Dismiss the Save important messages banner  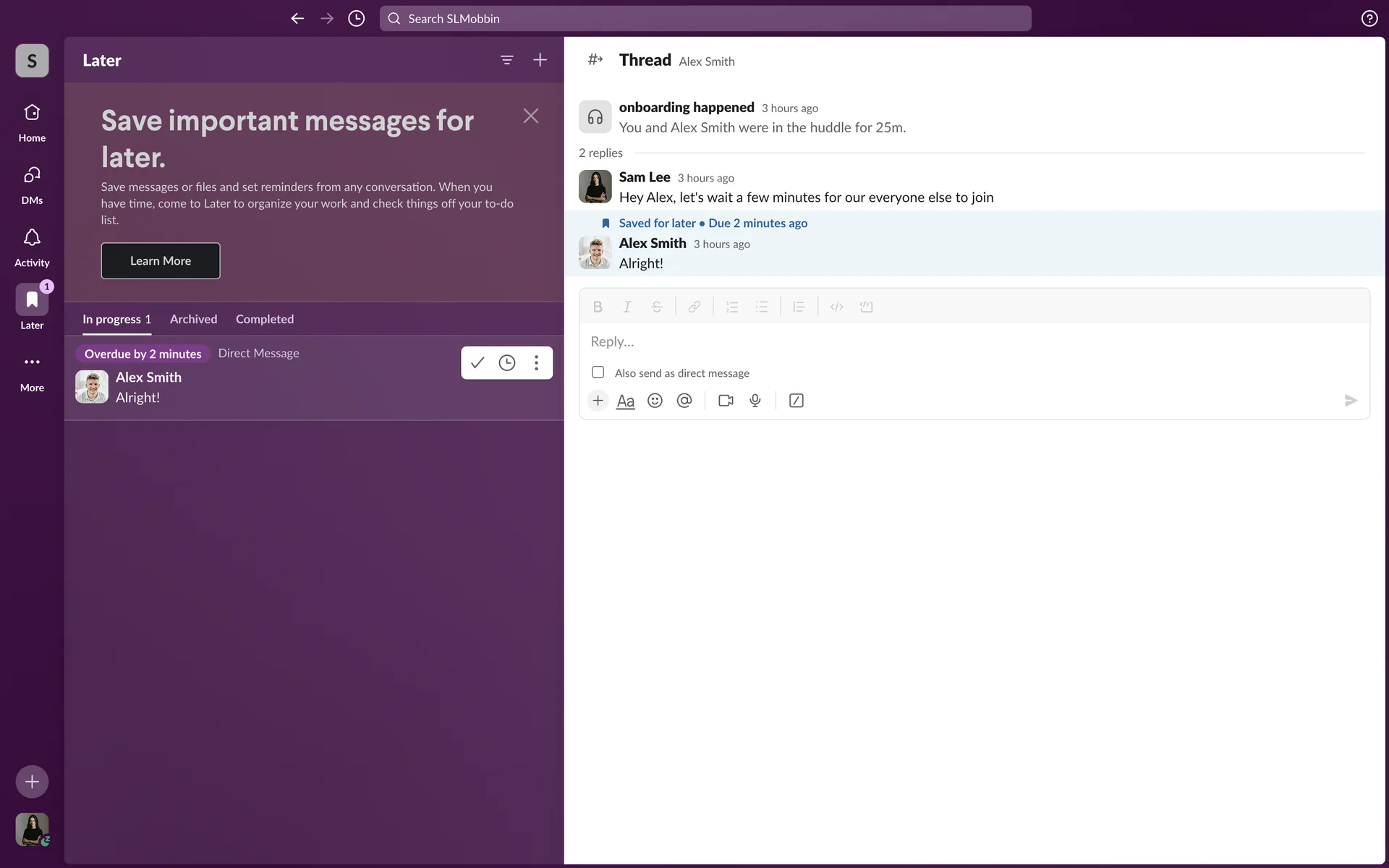[530, 116]
